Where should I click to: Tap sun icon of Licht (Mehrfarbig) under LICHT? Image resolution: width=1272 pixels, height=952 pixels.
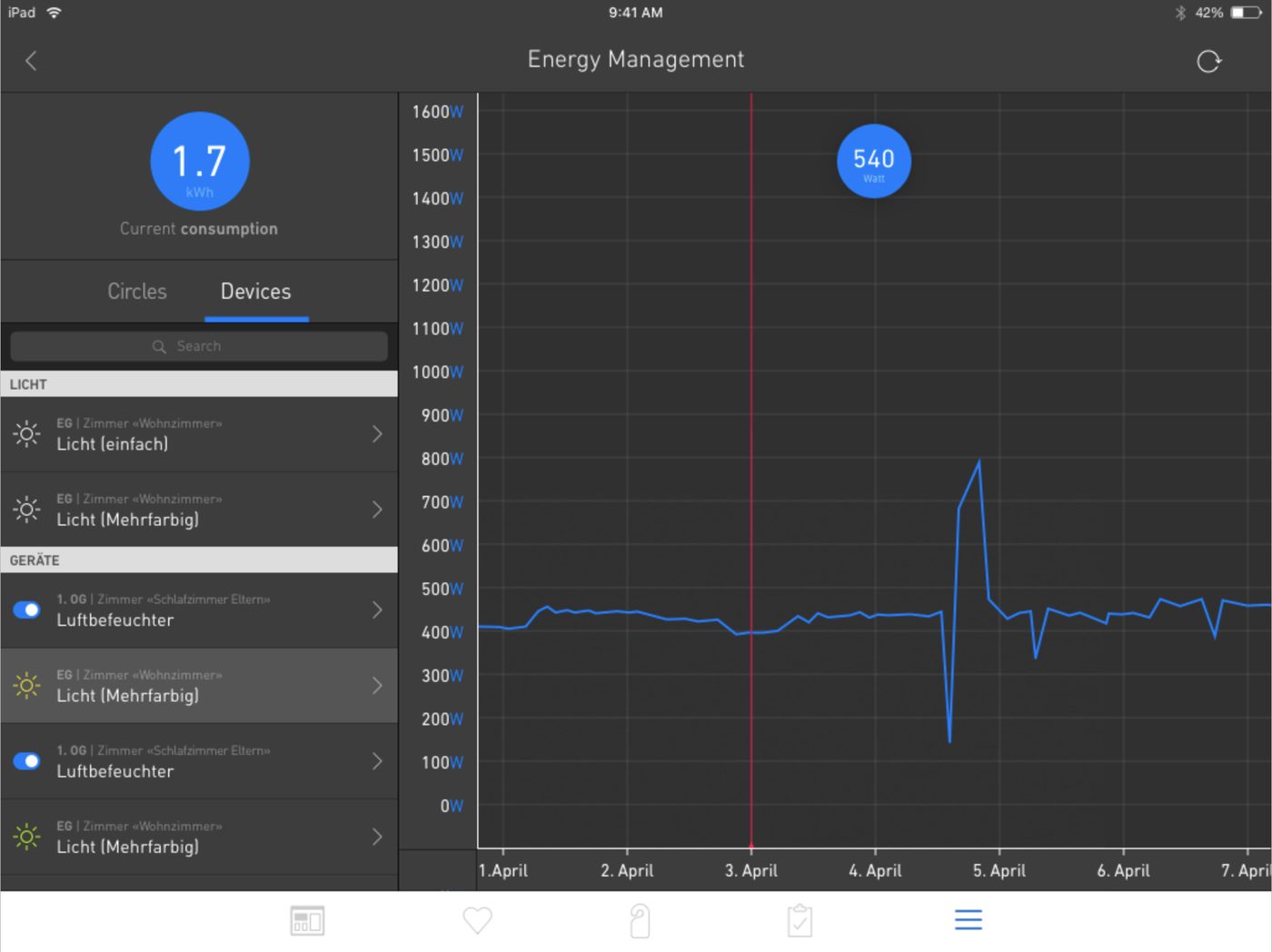point(27,510)
